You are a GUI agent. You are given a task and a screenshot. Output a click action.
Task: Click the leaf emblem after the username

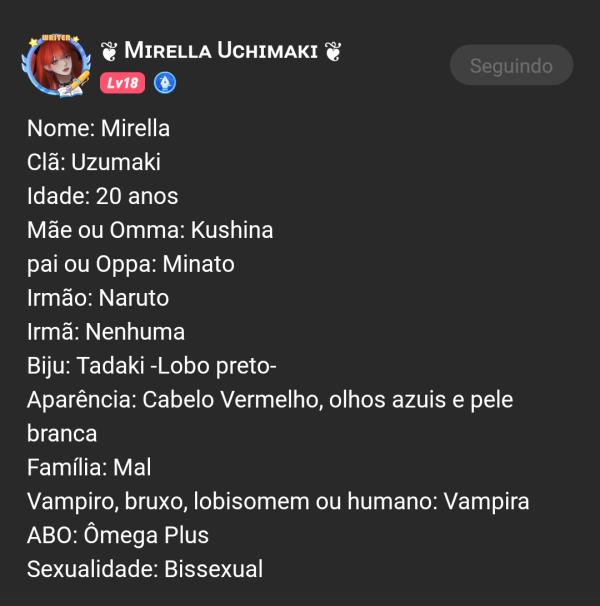(x=333, y=51)
